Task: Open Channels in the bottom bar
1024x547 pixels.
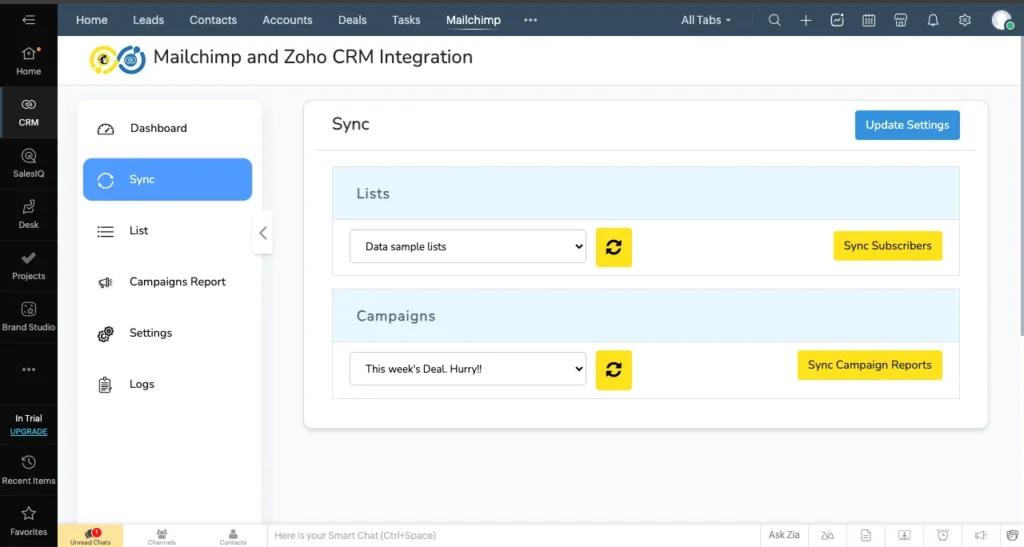Action: pos(161,536)
